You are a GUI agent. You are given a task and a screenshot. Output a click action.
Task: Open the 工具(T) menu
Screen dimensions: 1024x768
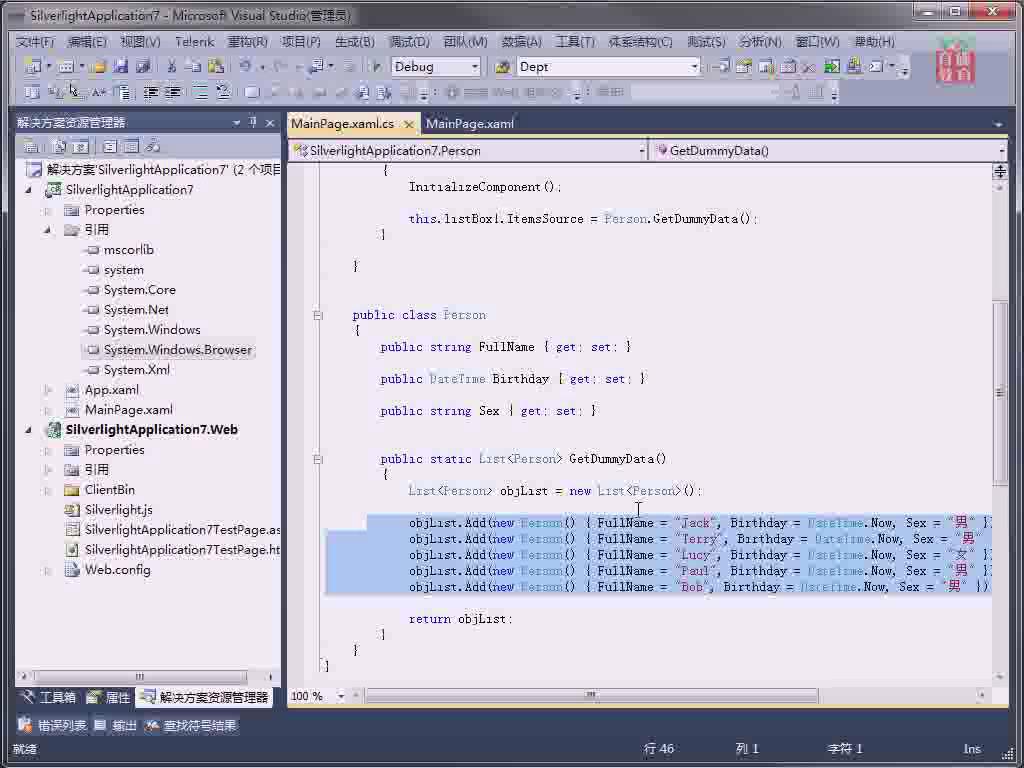[575, 42]
